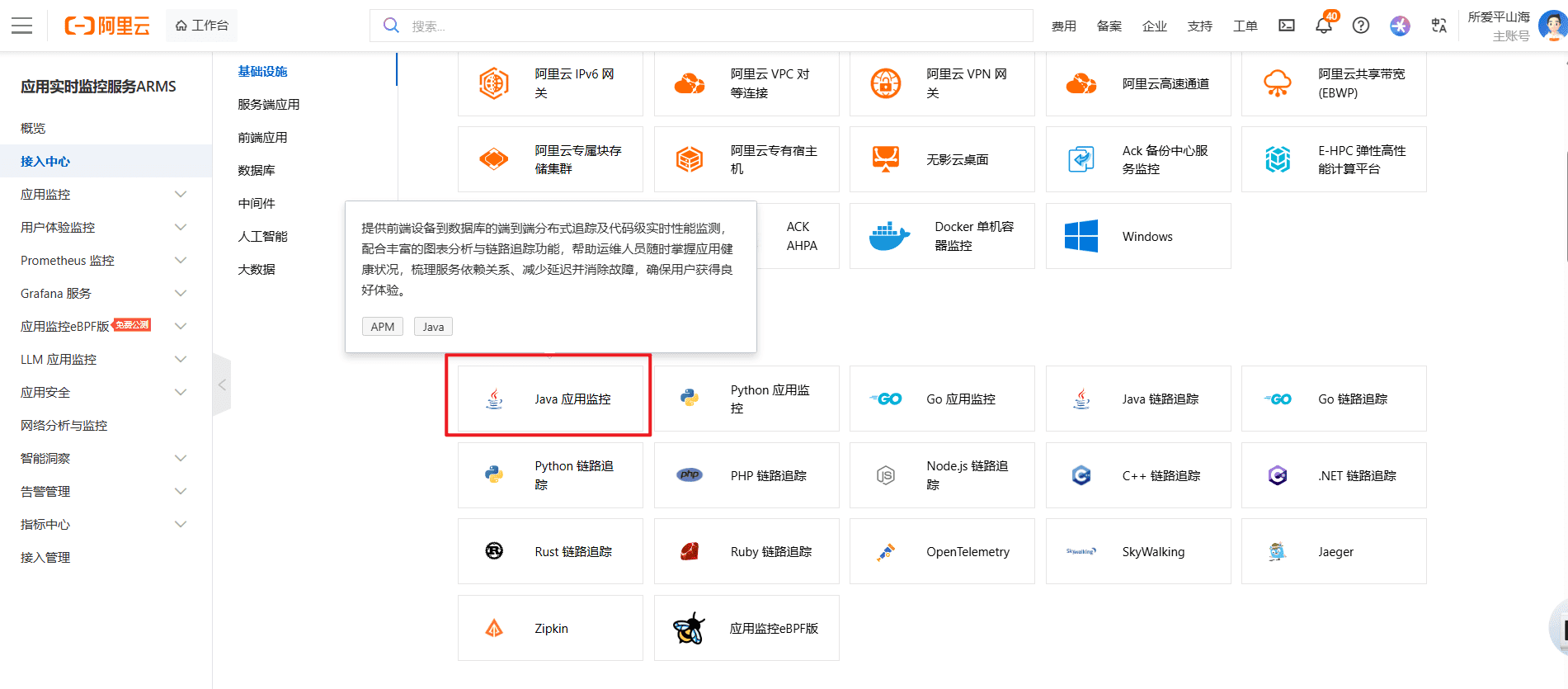Select the Docker whale icon
Screen dimensions: 1568x689
tap(889, 236)
